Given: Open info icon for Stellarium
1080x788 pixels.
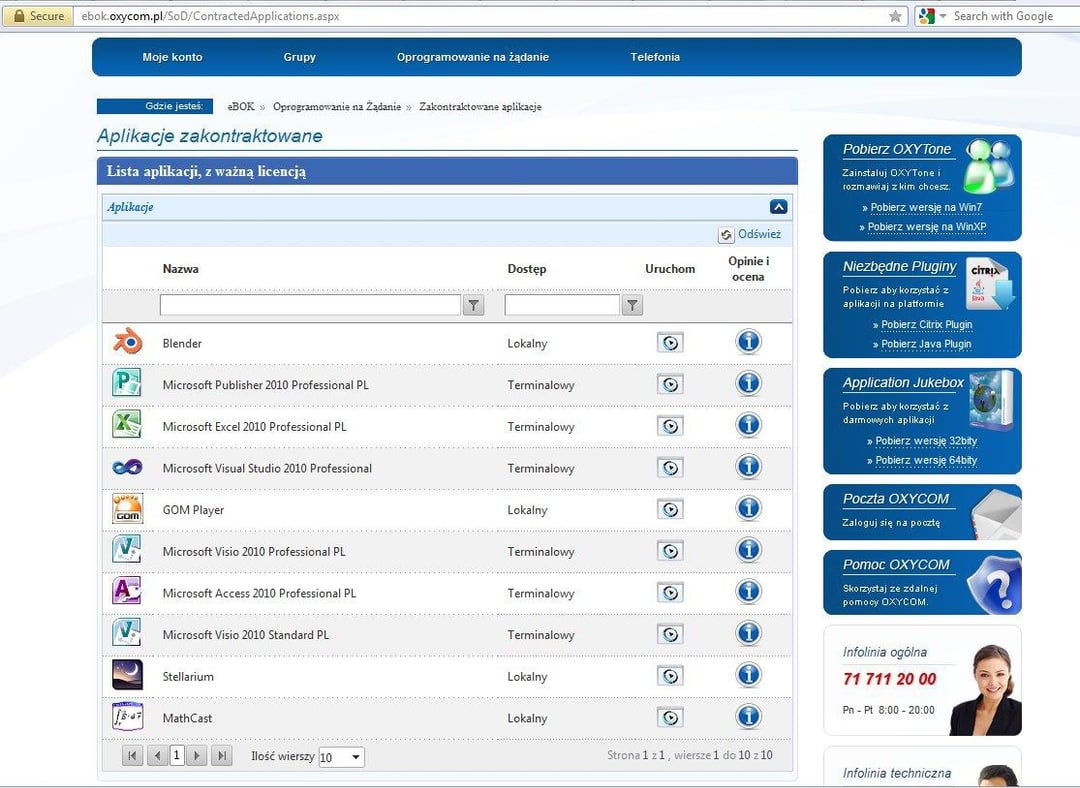Looking at the screenshot, I should (748, 676).
